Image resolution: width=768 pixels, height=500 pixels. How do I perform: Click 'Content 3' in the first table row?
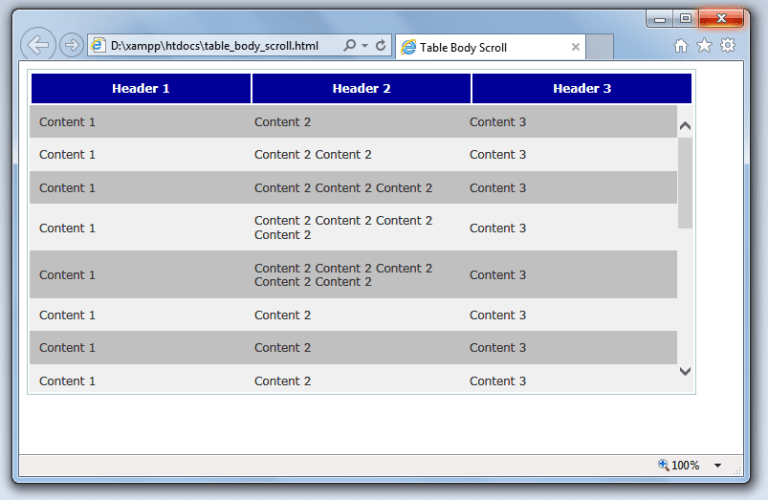coord(498,122)
